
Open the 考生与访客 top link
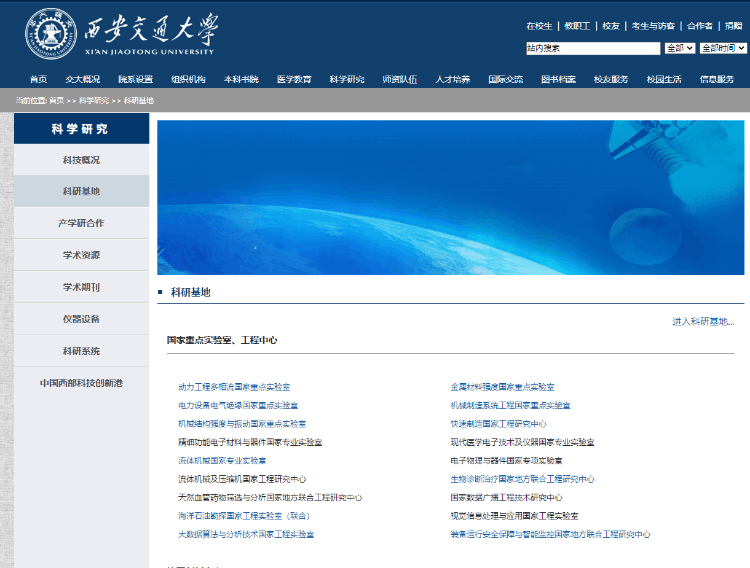click(653, 26)
